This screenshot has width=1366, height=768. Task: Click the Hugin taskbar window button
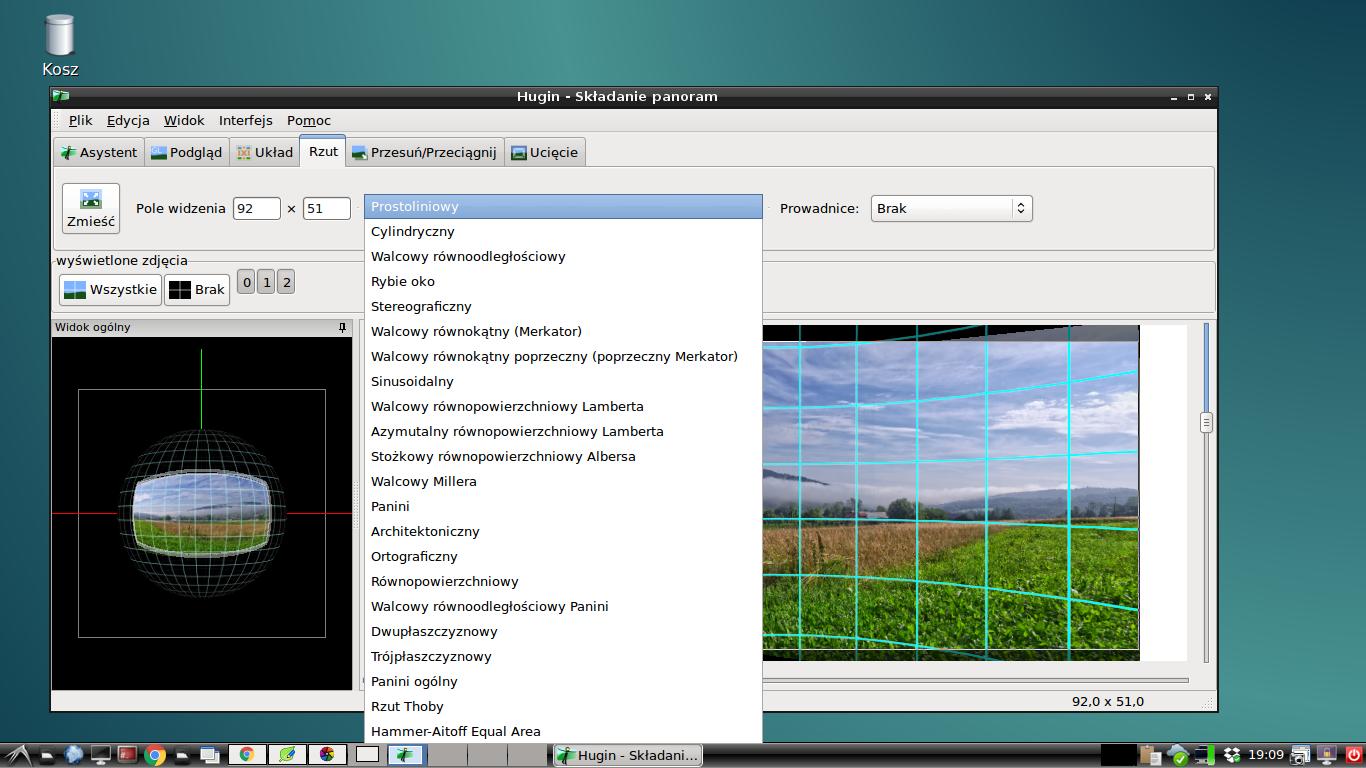pyautogui.click(x=627, y=755)
